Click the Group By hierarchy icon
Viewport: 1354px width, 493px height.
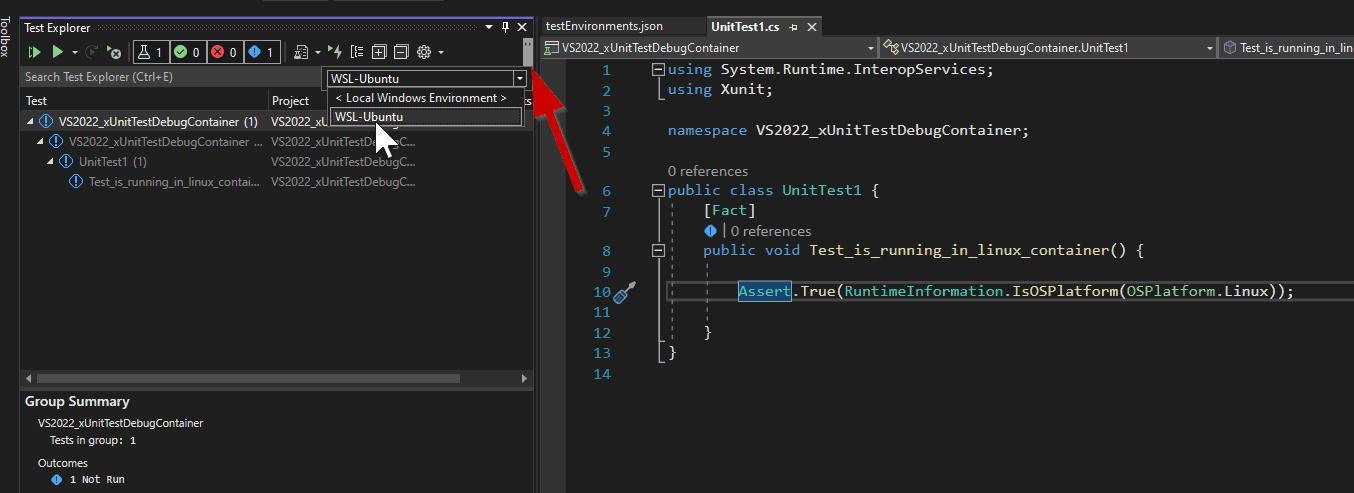pos(357,52)
